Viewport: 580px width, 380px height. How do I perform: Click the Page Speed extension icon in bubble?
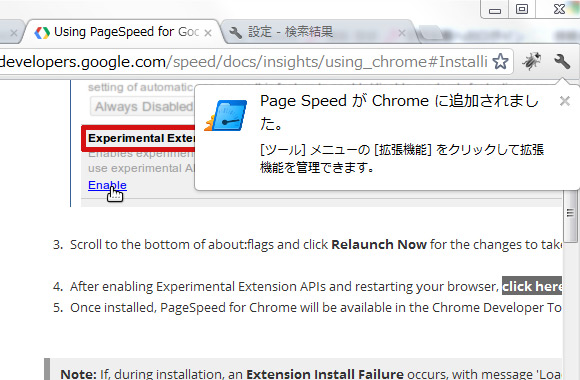pyautogui.click(x=226, y=115)
